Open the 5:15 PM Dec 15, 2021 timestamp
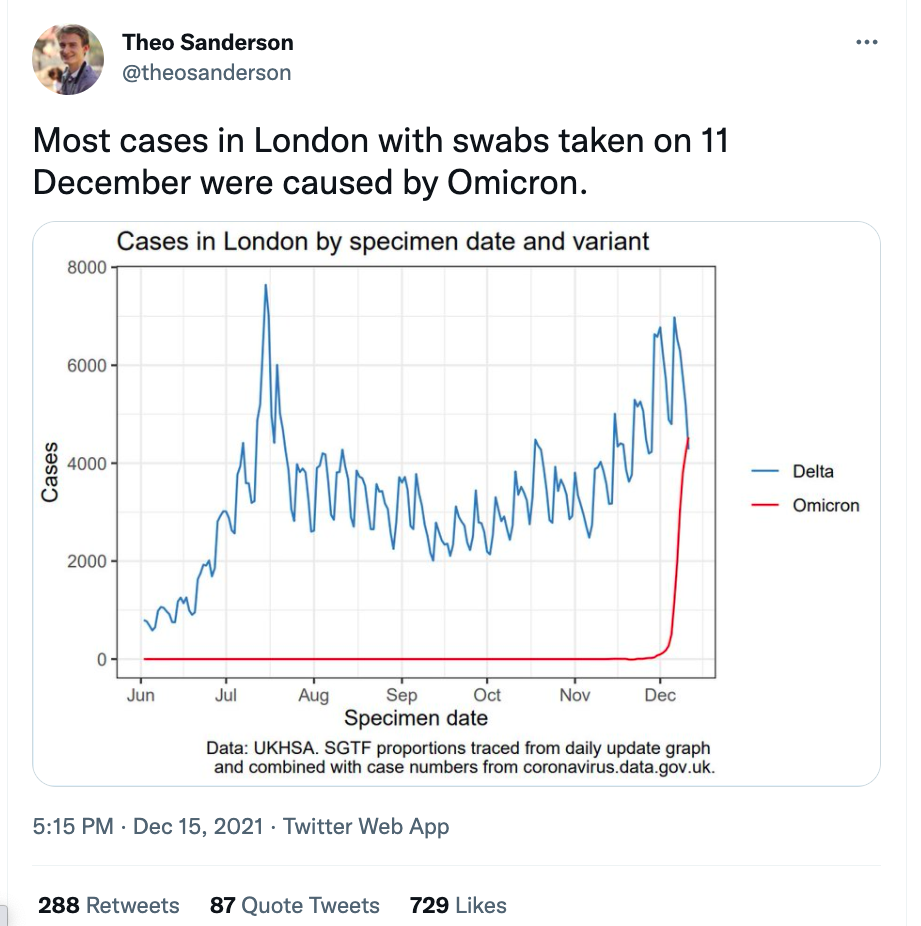Viewport: 921px width, 926px height. click(148, 827)
